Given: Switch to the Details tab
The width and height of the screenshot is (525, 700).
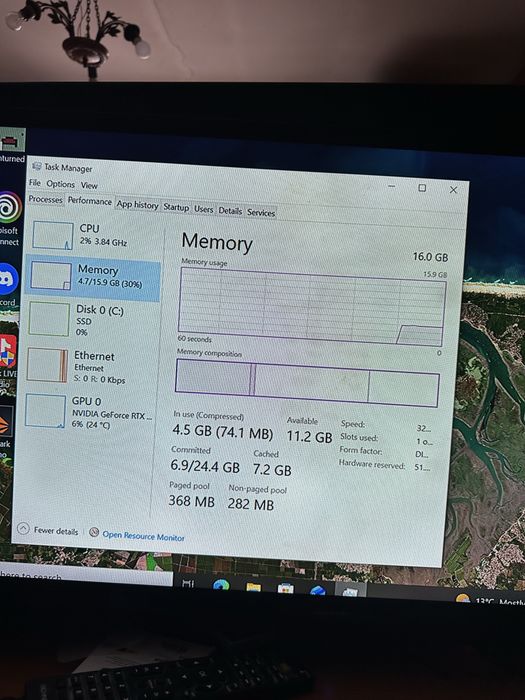Looking at the screenshot, I should (x=230, y=211).
